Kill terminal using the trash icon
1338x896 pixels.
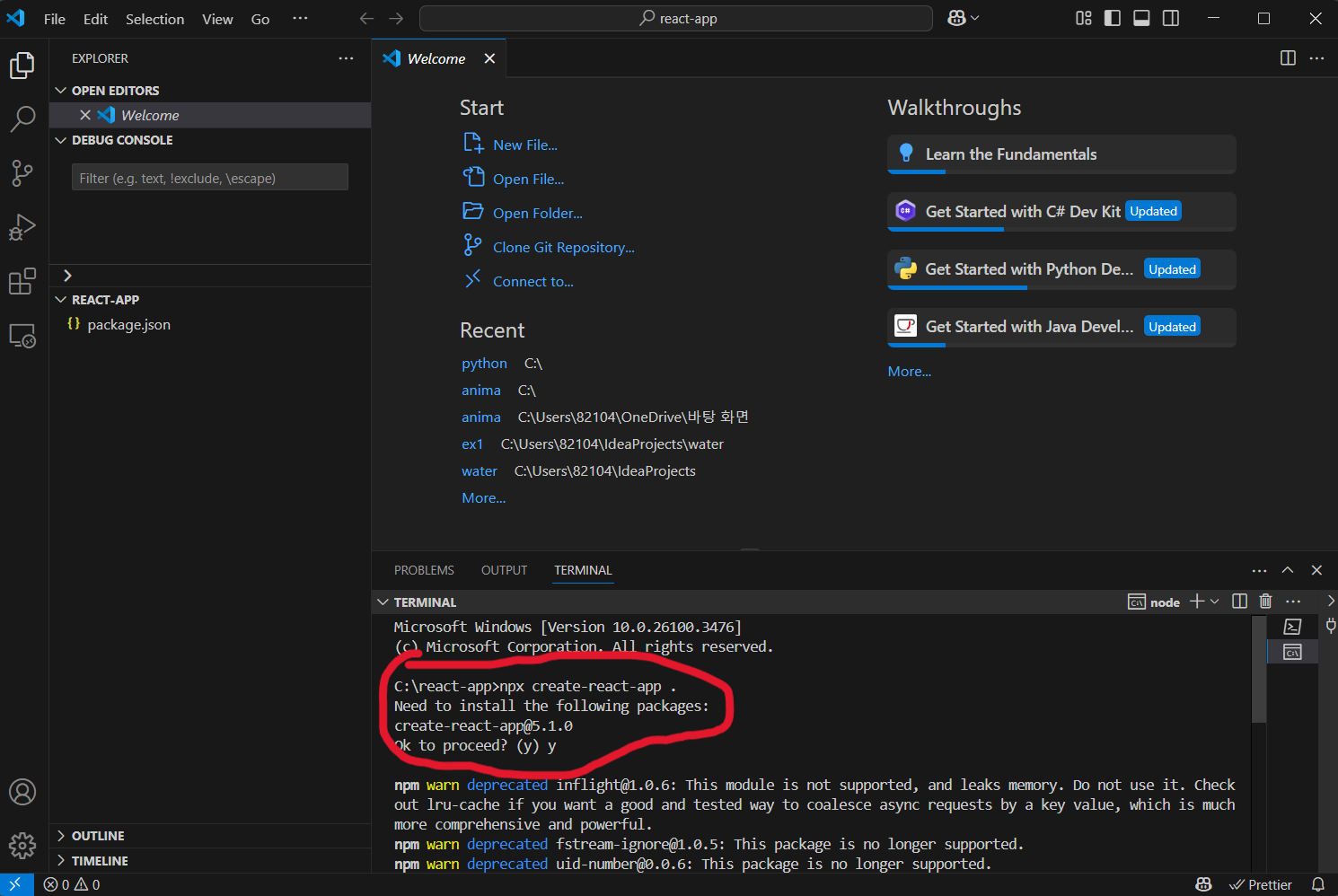click(x=1265, y=602)
